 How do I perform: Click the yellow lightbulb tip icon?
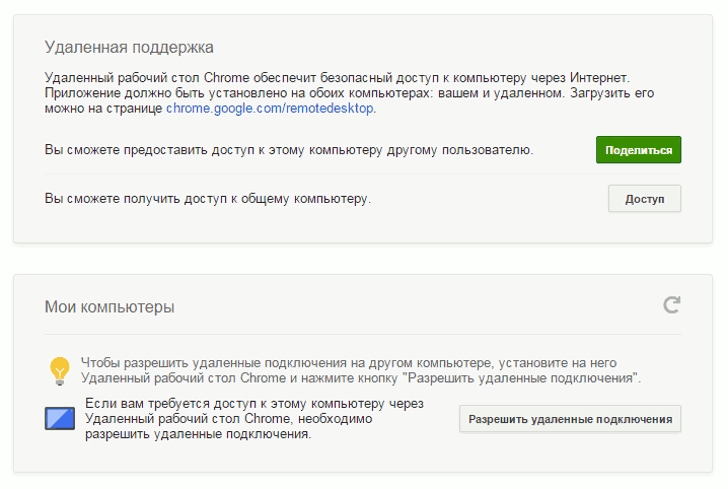pos(59,370)
